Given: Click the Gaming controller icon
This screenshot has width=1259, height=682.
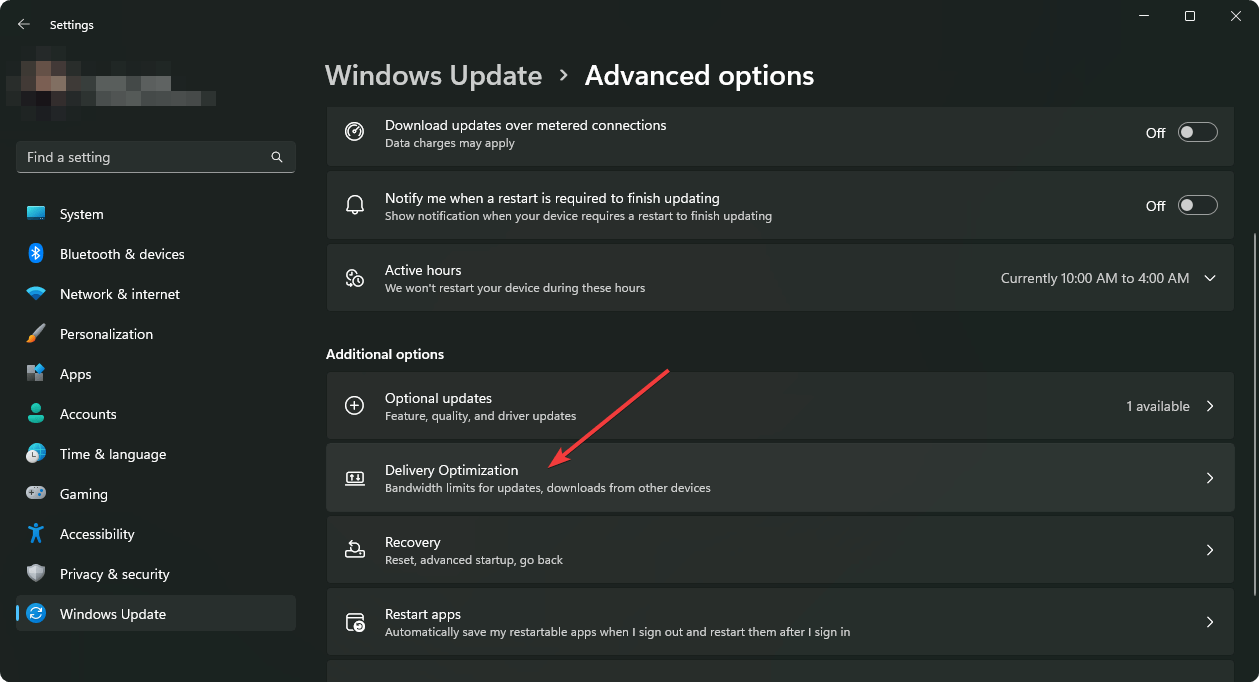Looking at the screenshot, I should 36,494.
